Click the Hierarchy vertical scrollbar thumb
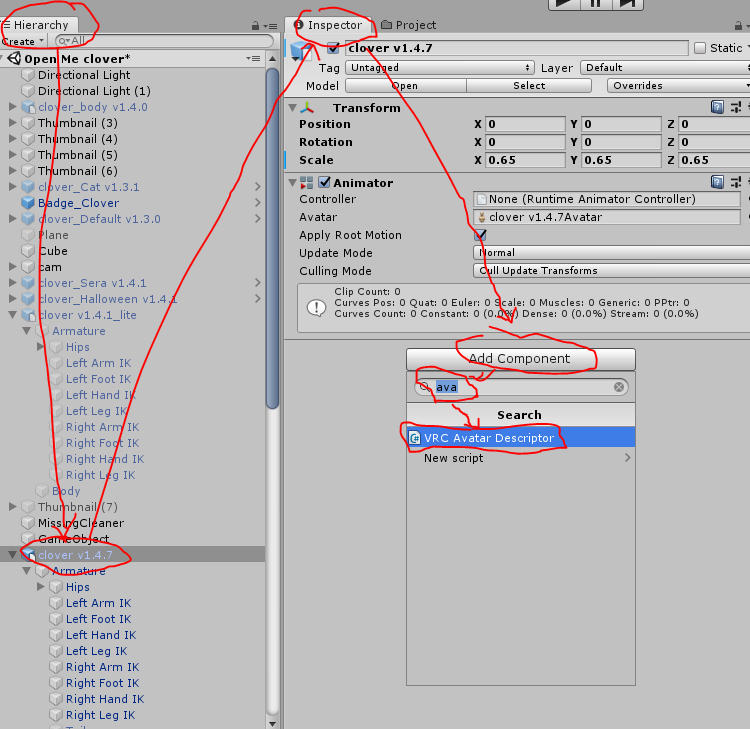 [272, 238]
